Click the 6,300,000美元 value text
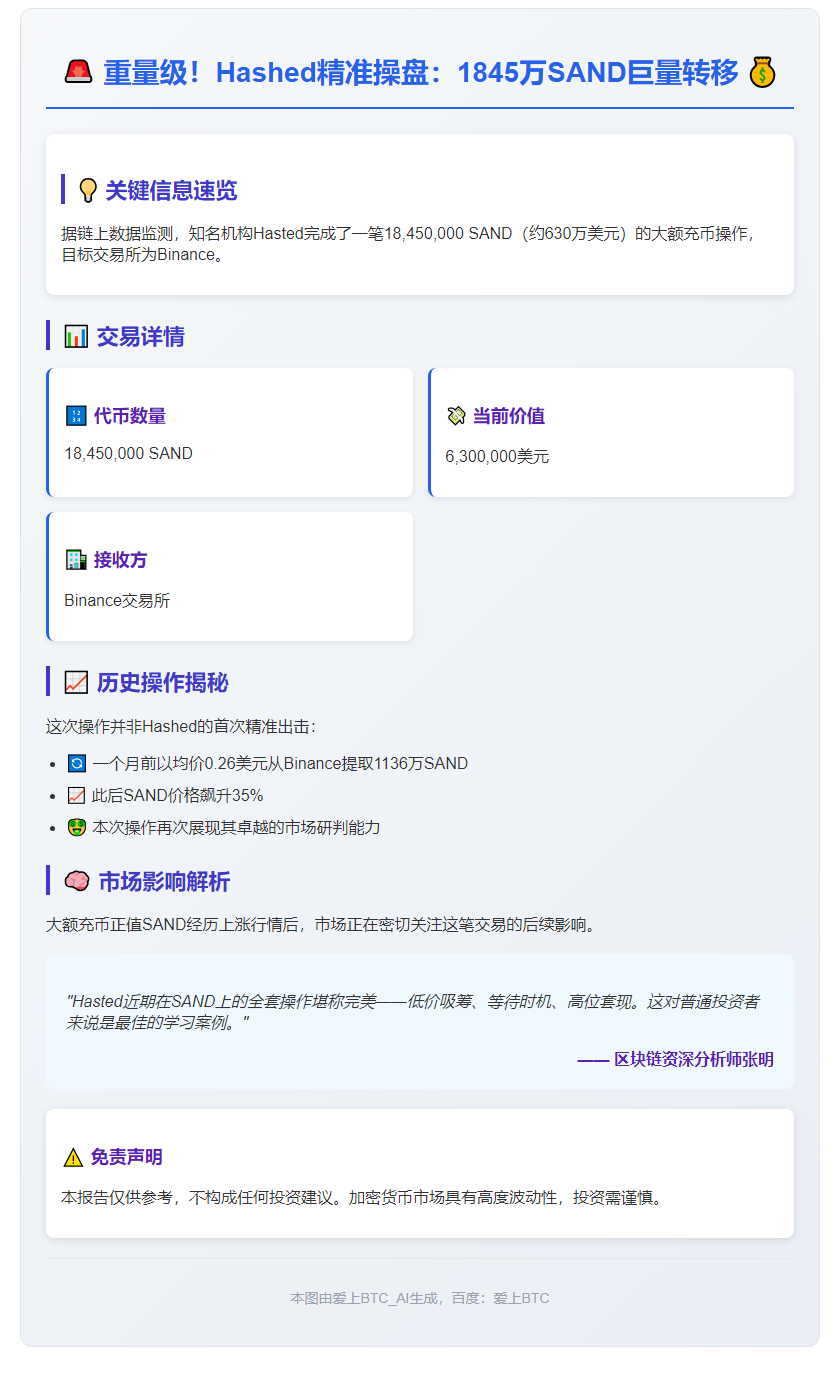Viewport: 840px width, 1378px height. click(x=497, y=457)
